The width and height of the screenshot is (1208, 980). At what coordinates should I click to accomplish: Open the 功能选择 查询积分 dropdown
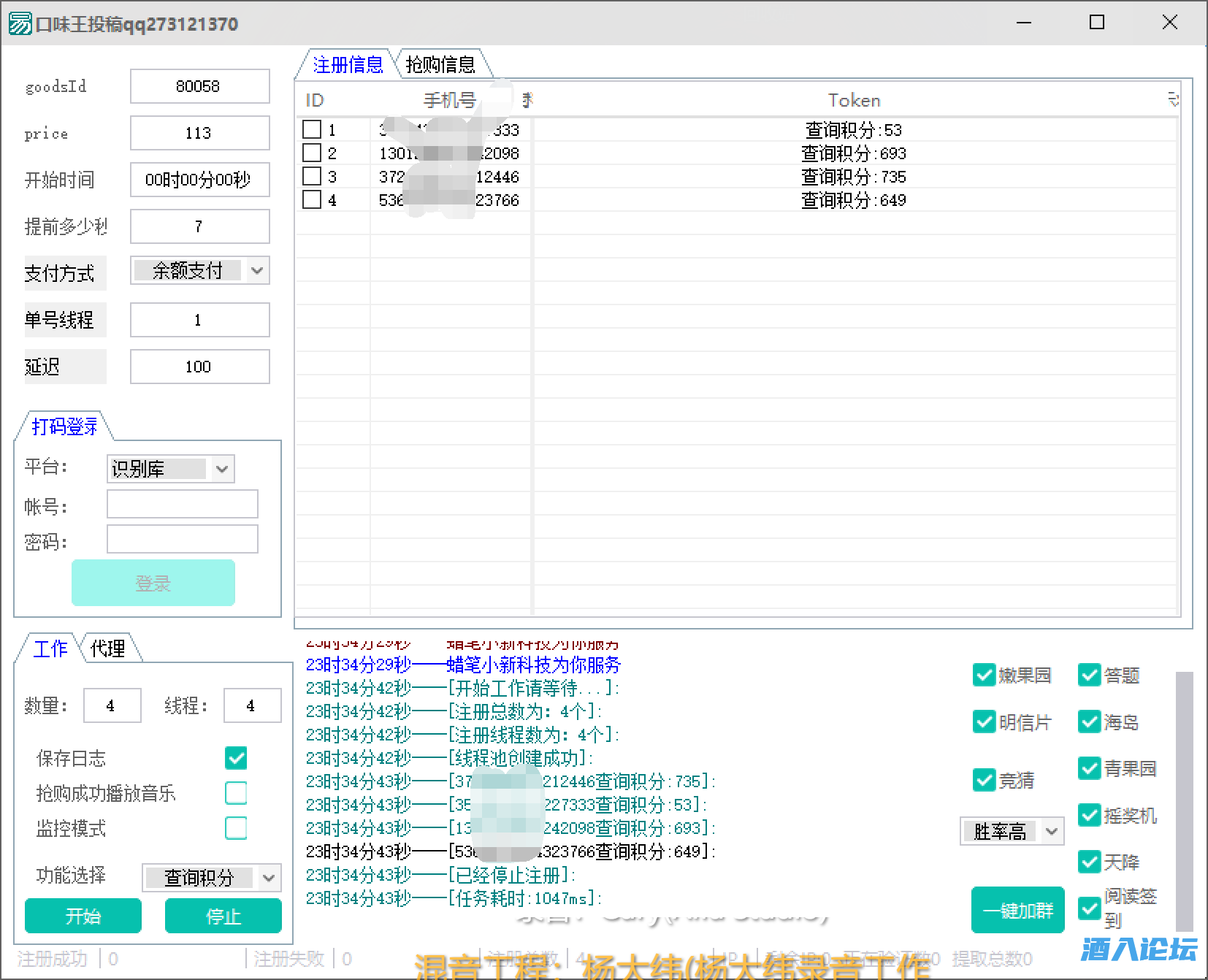(269, 878)
